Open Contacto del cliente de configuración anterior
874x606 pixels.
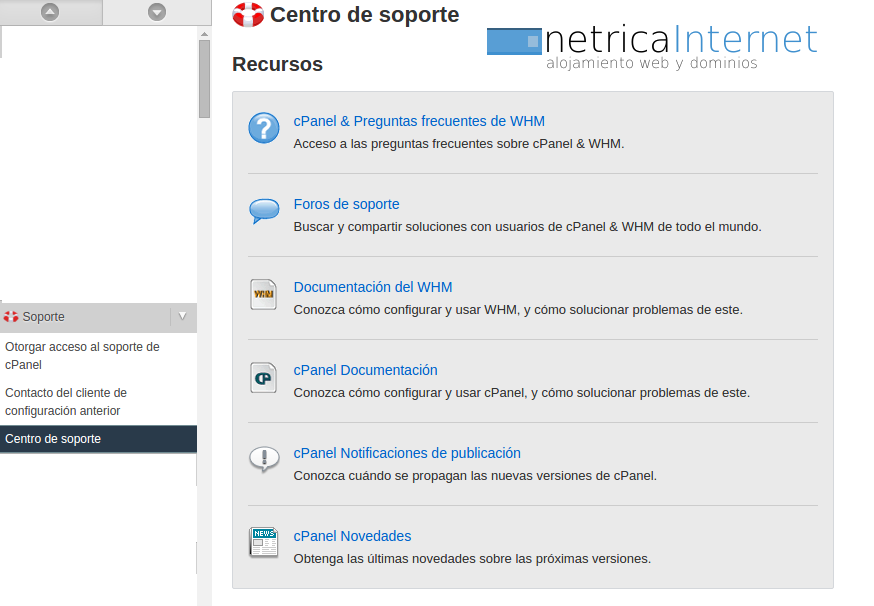[x=66, y=402]
